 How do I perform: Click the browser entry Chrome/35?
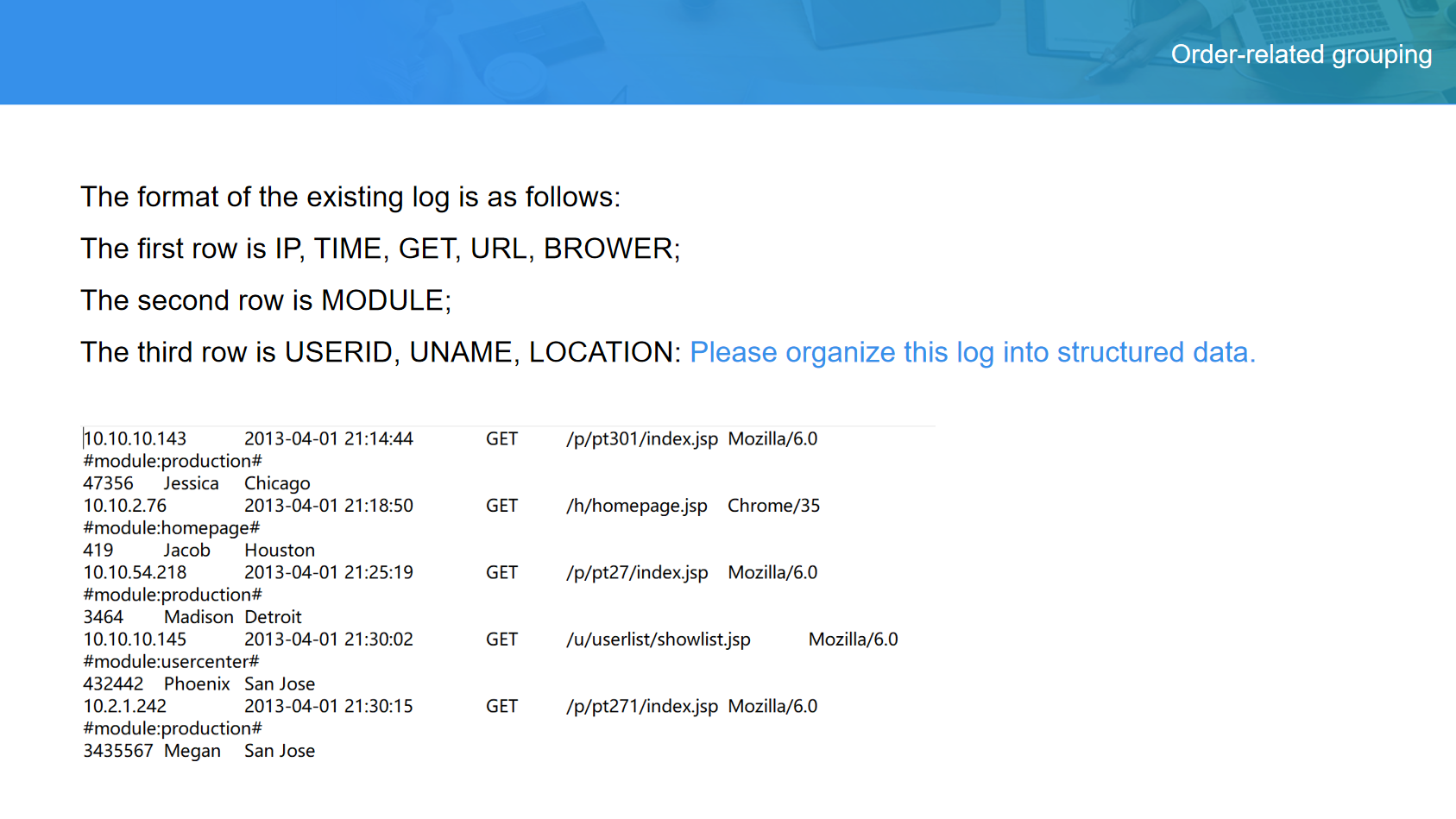[773, 506]
